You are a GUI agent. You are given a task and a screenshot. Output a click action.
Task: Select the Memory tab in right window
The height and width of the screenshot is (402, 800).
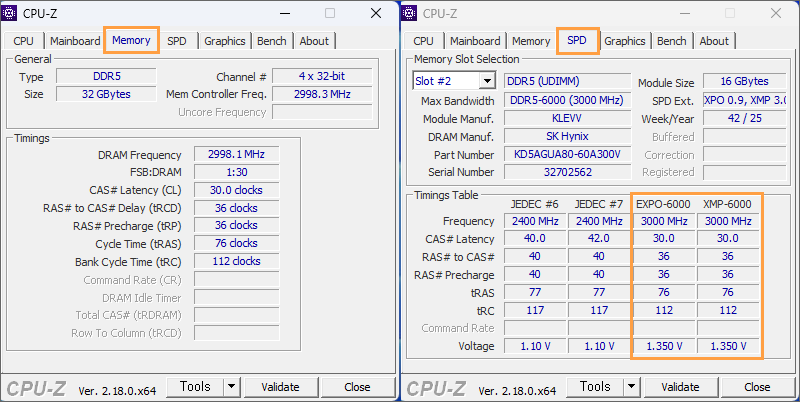pyautogui.click(x=531, y=41)
